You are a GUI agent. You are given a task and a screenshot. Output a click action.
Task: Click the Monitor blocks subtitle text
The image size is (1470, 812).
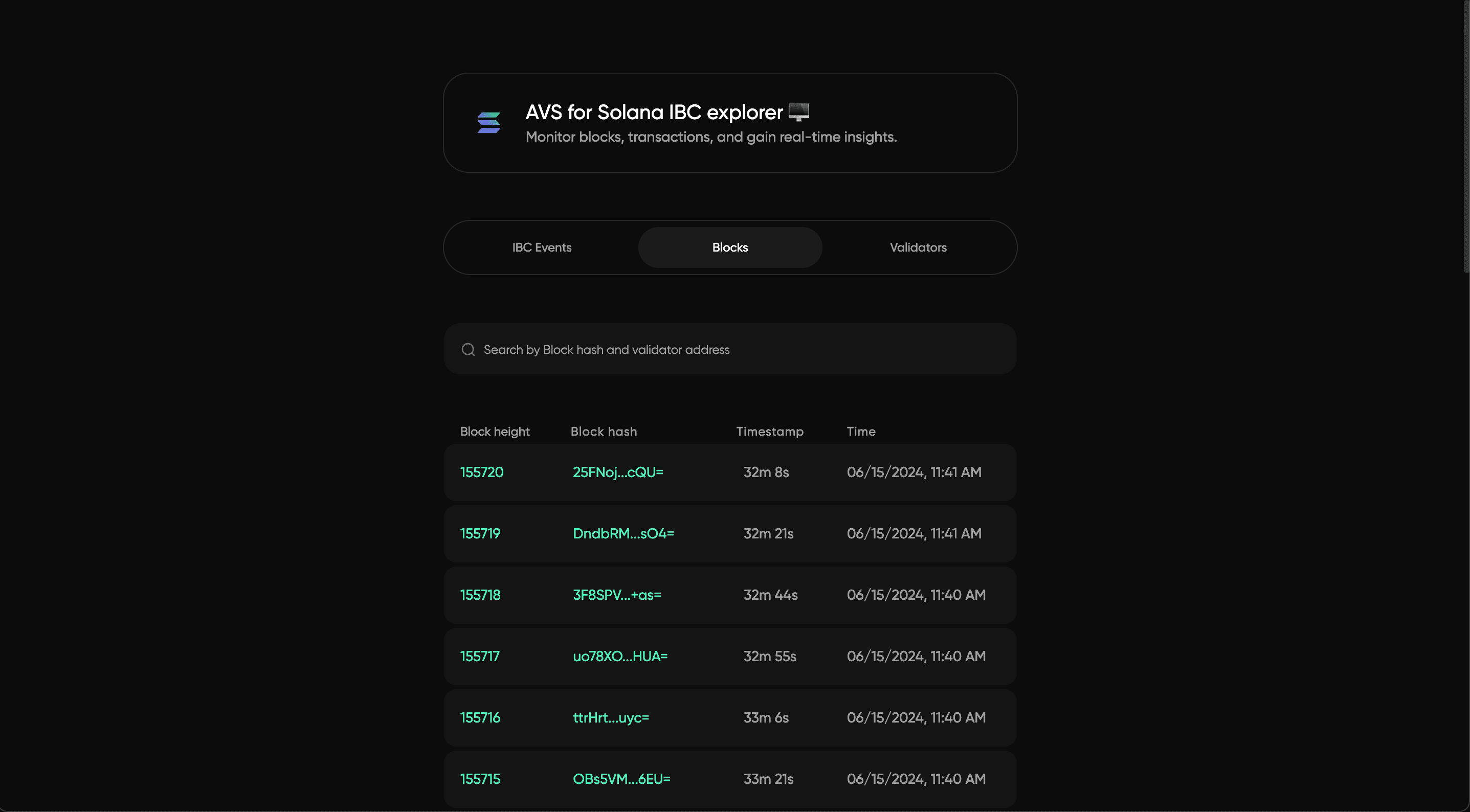[711, 137]
